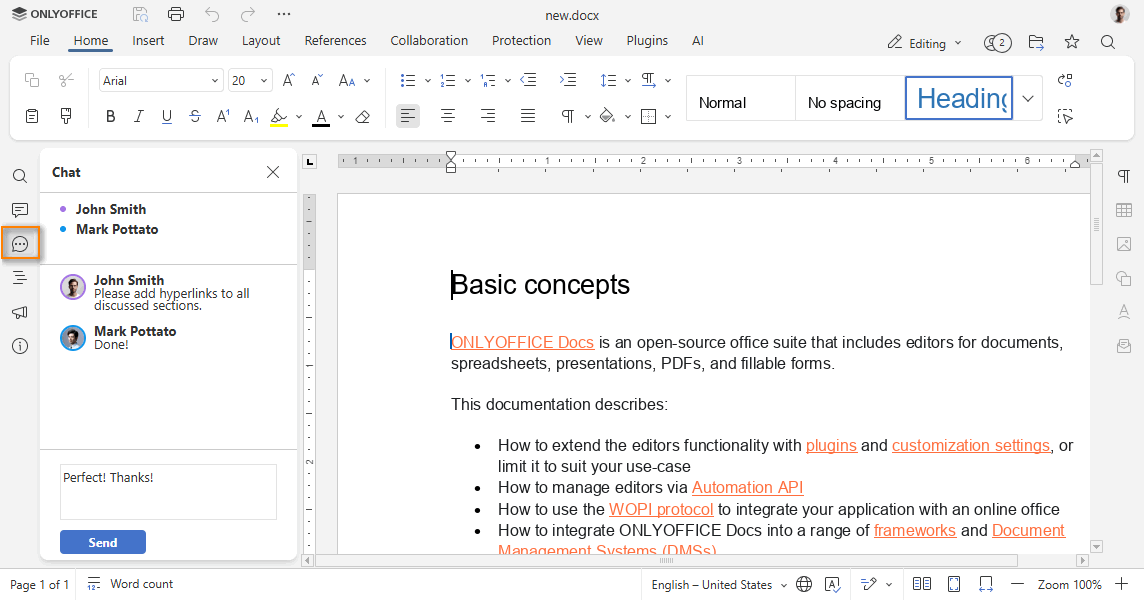The width and height of the screenshot is (1144, 600).
Task: Open the Editing mode dropdown
Action: (x=925, y=43)
